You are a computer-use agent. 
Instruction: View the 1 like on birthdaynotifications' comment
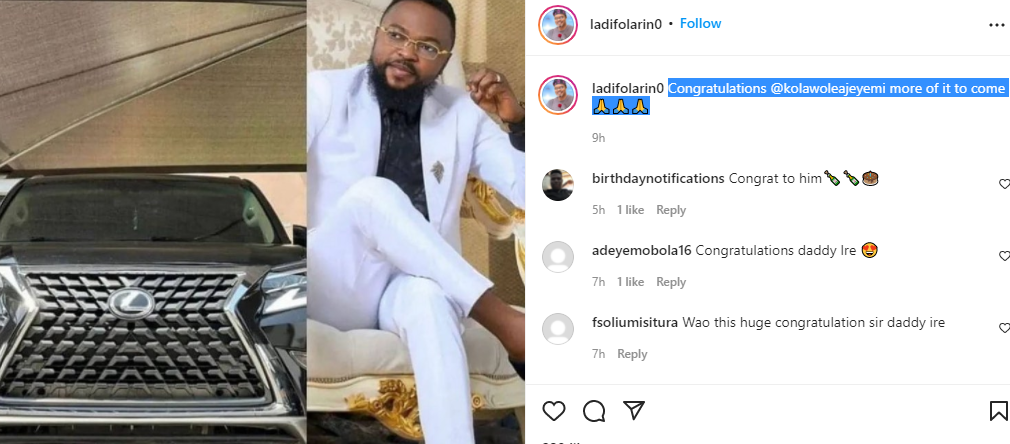coord(630,210)
